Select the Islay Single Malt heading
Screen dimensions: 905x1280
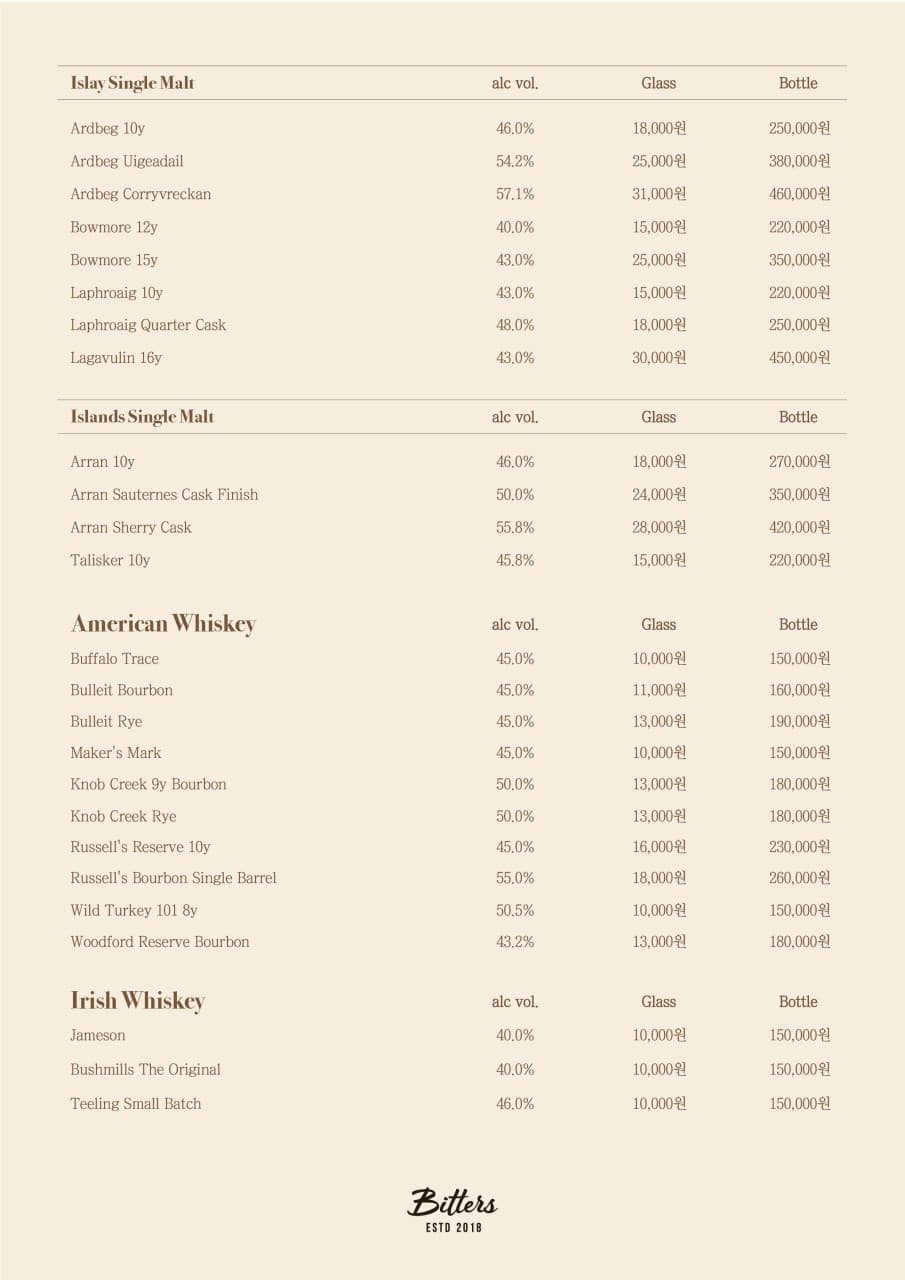(132, 83)
